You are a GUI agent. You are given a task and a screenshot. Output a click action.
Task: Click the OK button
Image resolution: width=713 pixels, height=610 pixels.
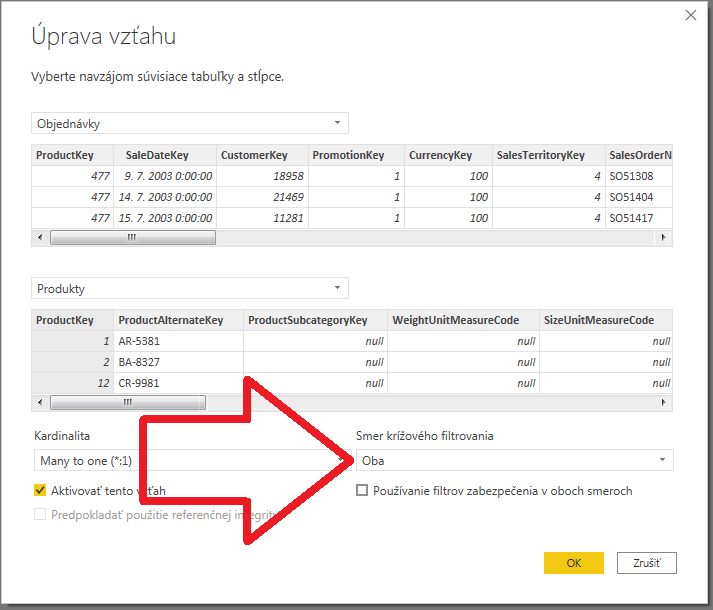(573, 563)
